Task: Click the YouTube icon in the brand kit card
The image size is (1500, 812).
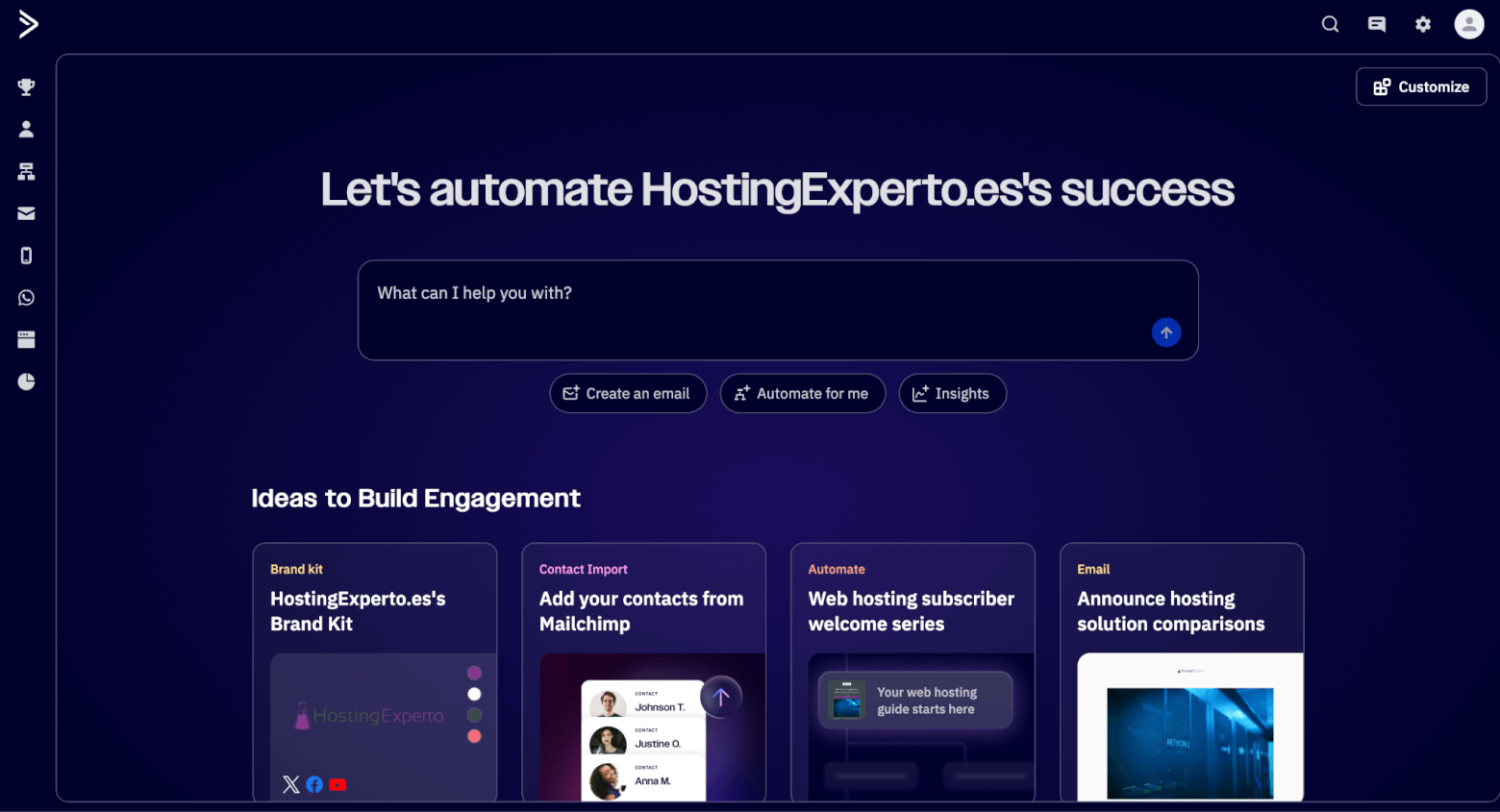Action: [337, 784]
